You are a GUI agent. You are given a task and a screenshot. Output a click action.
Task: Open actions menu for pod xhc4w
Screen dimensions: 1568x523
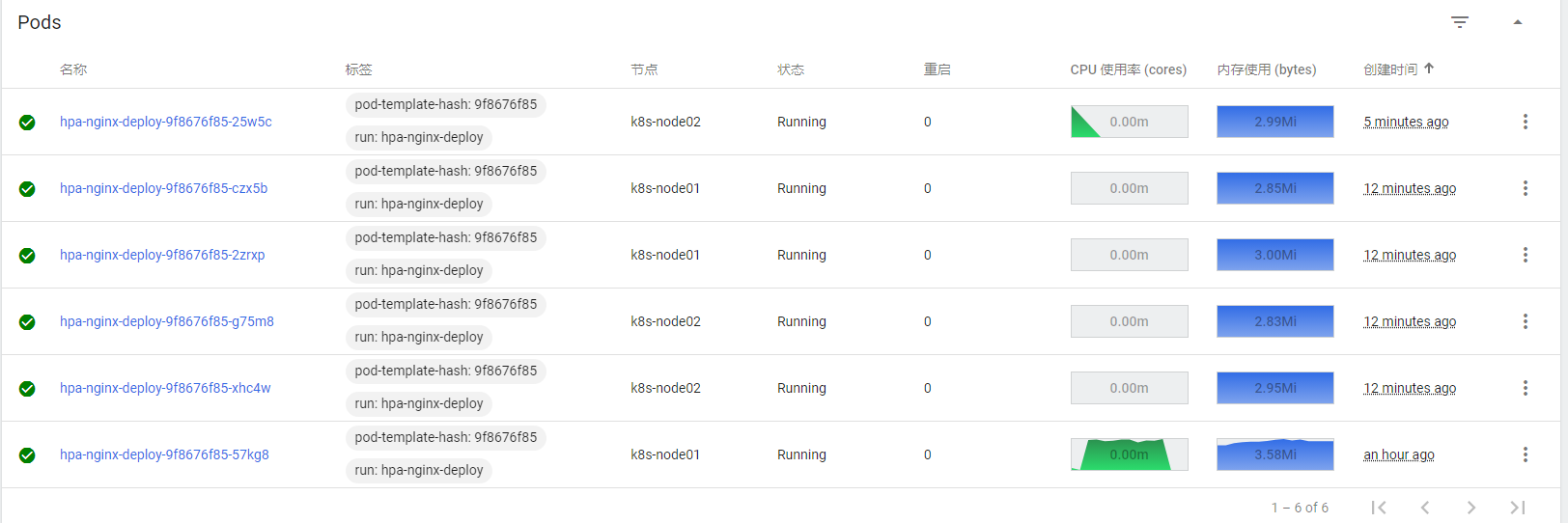pos(1526,388)
